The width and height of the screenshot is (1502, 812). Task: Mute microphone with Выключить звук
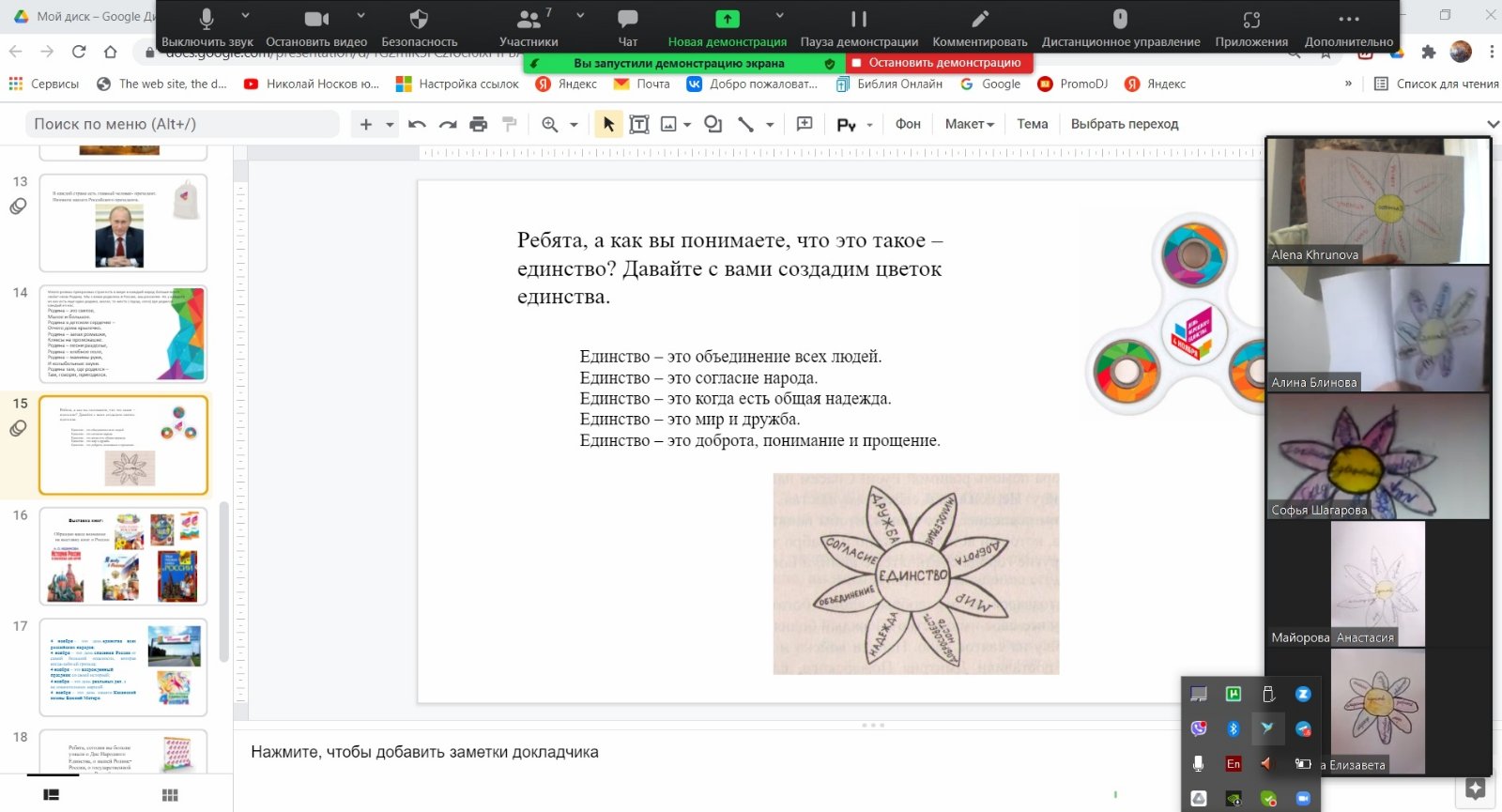(x=207, y=28)
